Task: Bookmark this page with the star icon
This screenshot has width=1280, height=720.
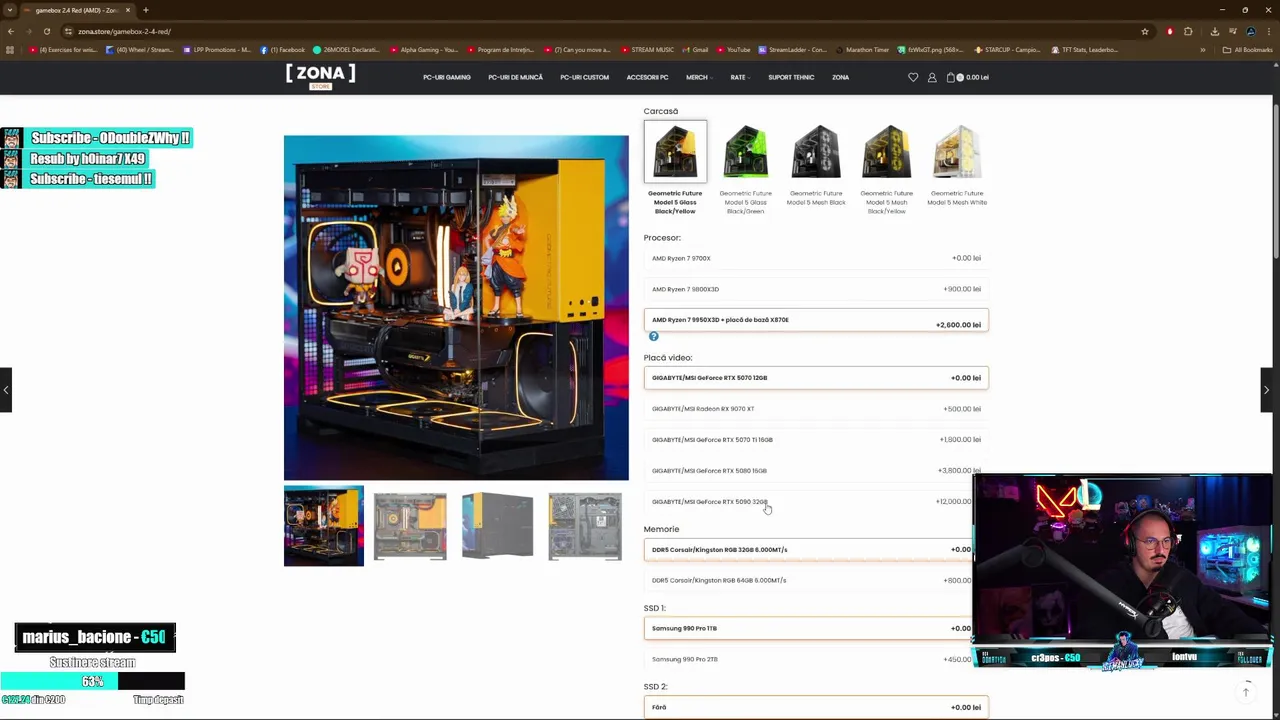Action: (x=1145, y=31)
